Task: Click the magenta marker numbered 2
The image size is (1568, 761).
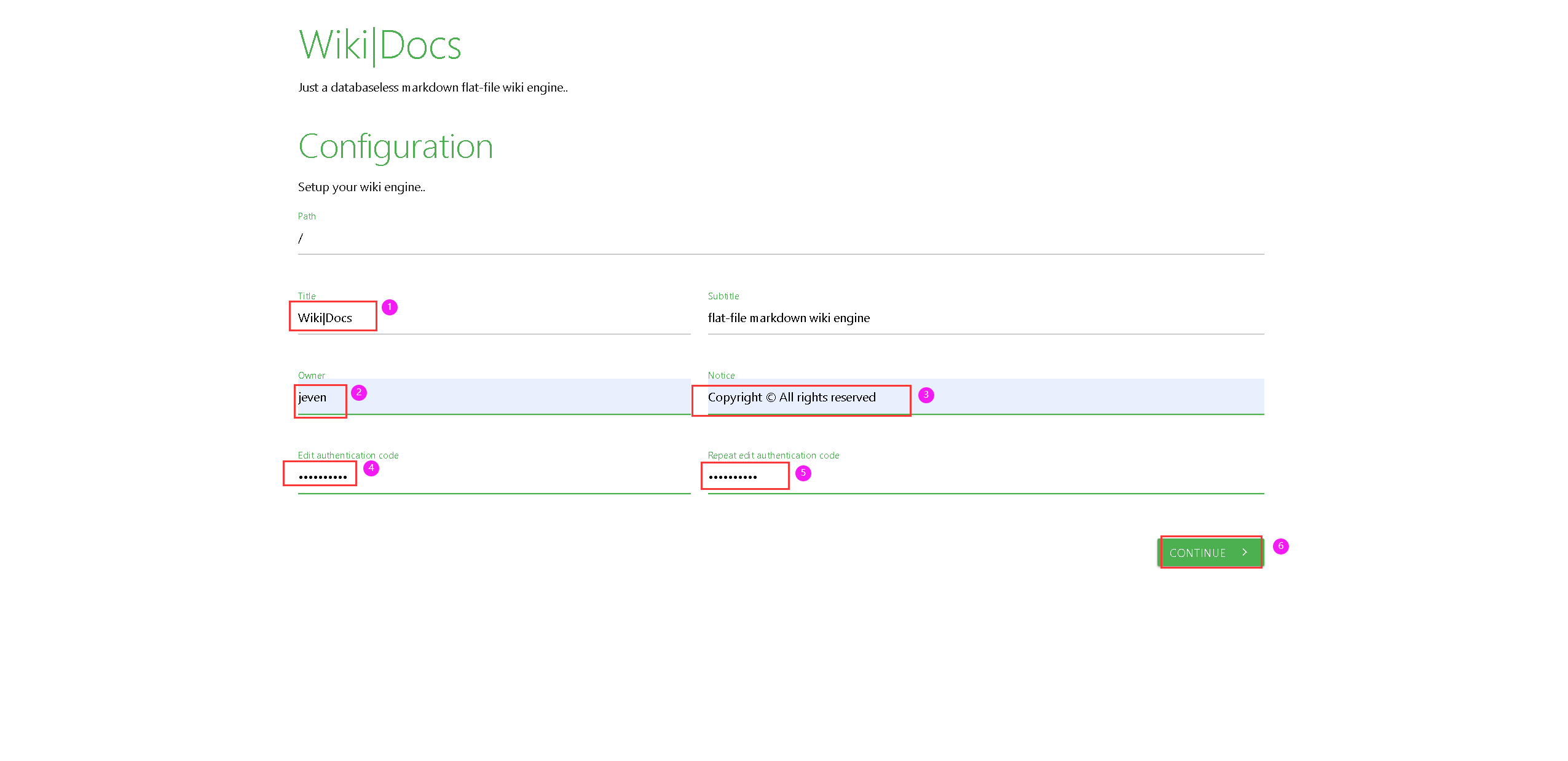Action: [x=359, y=392]
